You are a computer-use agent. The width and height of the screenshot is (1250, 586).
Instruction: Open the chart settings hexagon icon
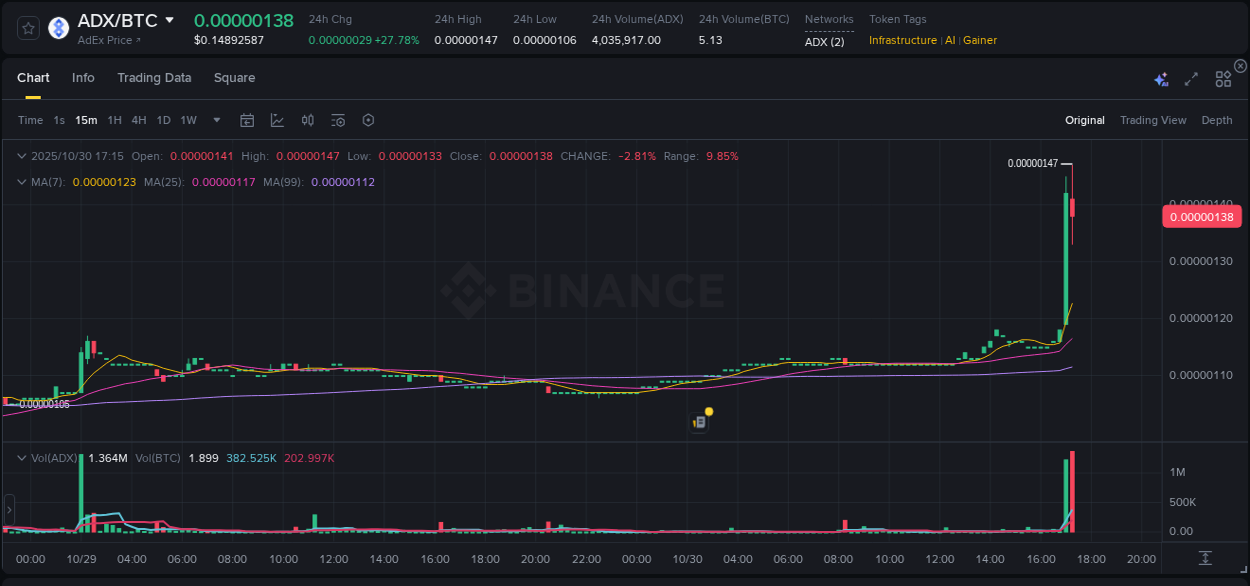click(x=368, y=119)
